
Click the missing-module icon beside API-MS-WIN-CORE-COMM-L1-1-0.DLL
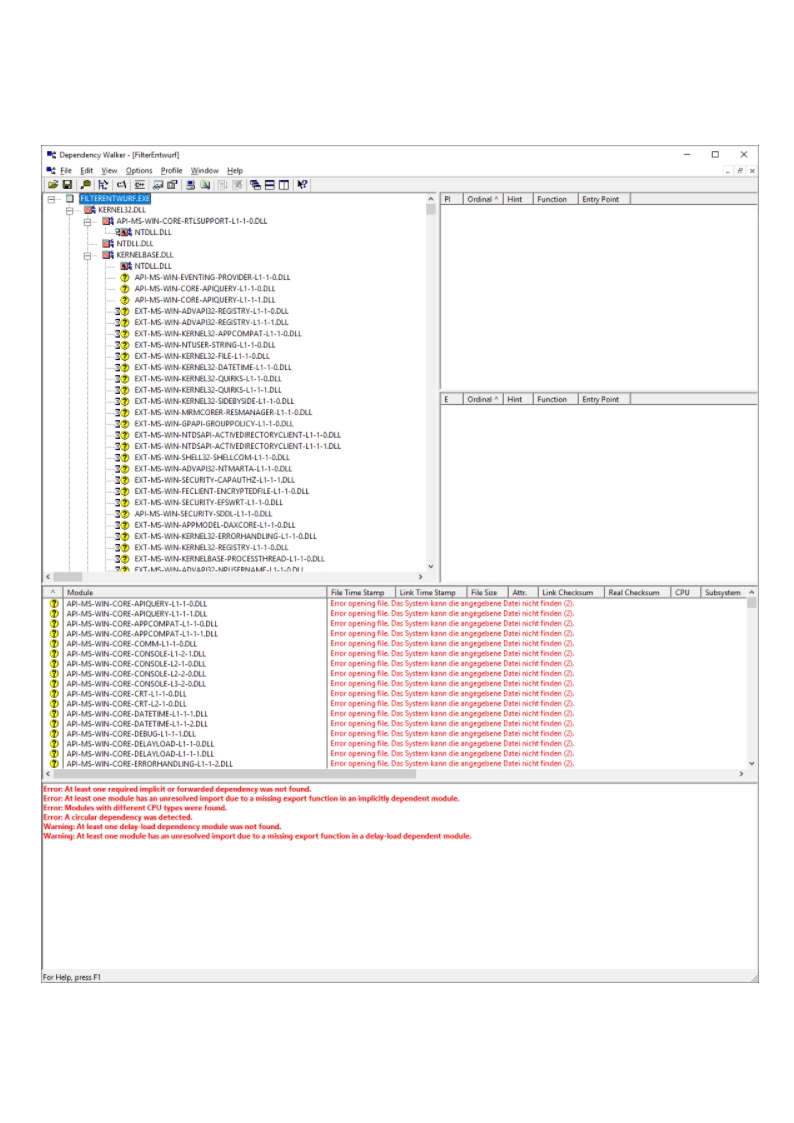coord(54,644)
